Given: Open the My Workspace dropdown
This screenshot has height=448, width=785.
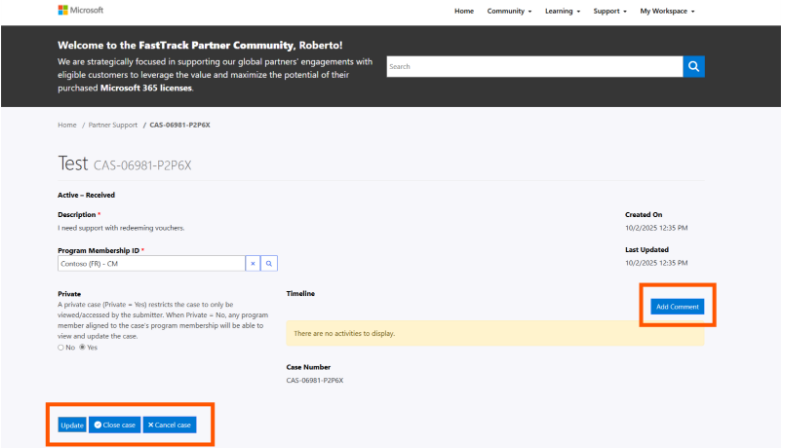Looking at the screenshot, I should pyautogui.click(x=667, y=11).
